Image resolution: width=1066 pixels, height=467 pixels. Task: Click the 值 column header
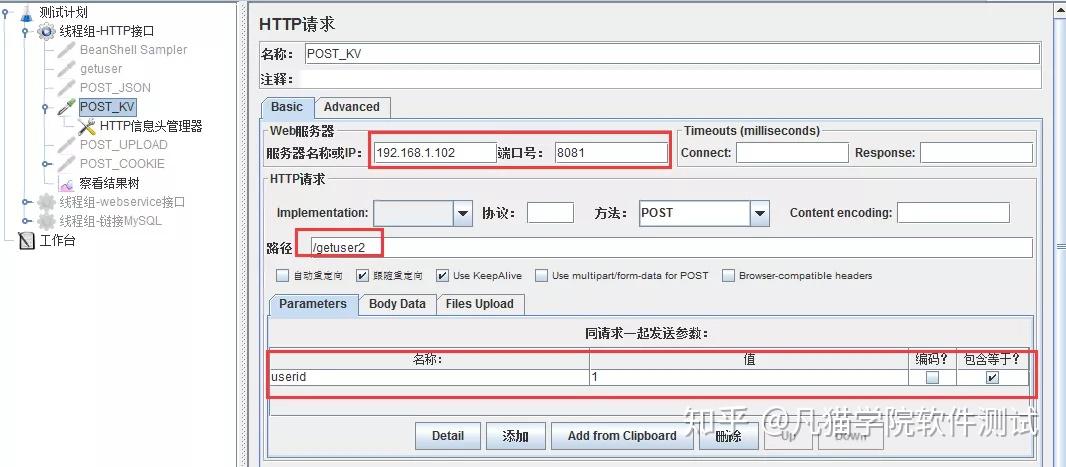pyautogui.click(x=749, y=360)
